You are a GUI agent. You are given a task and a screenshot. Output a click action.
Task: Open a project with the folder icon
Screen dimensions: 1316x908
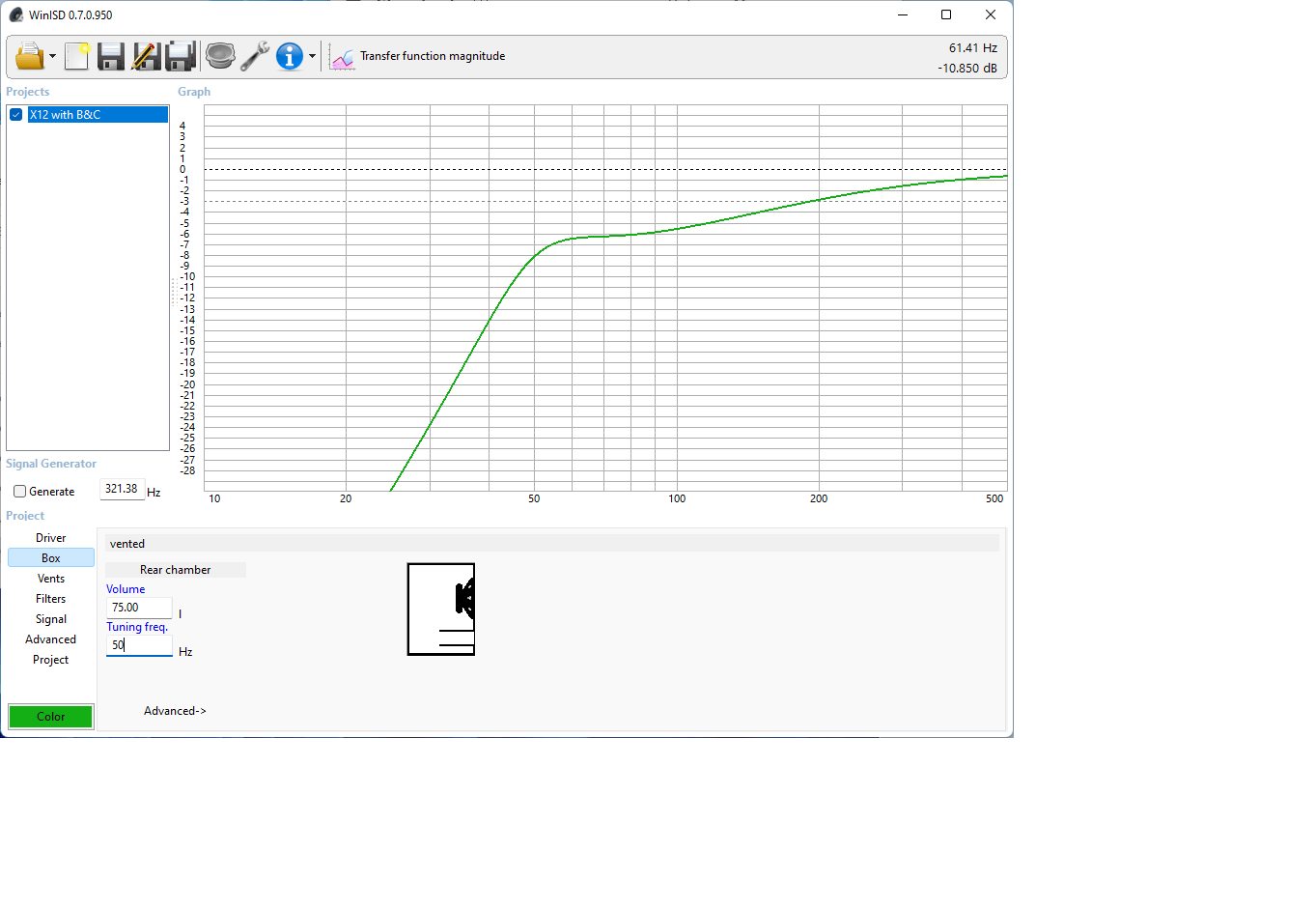coord(30,56)
